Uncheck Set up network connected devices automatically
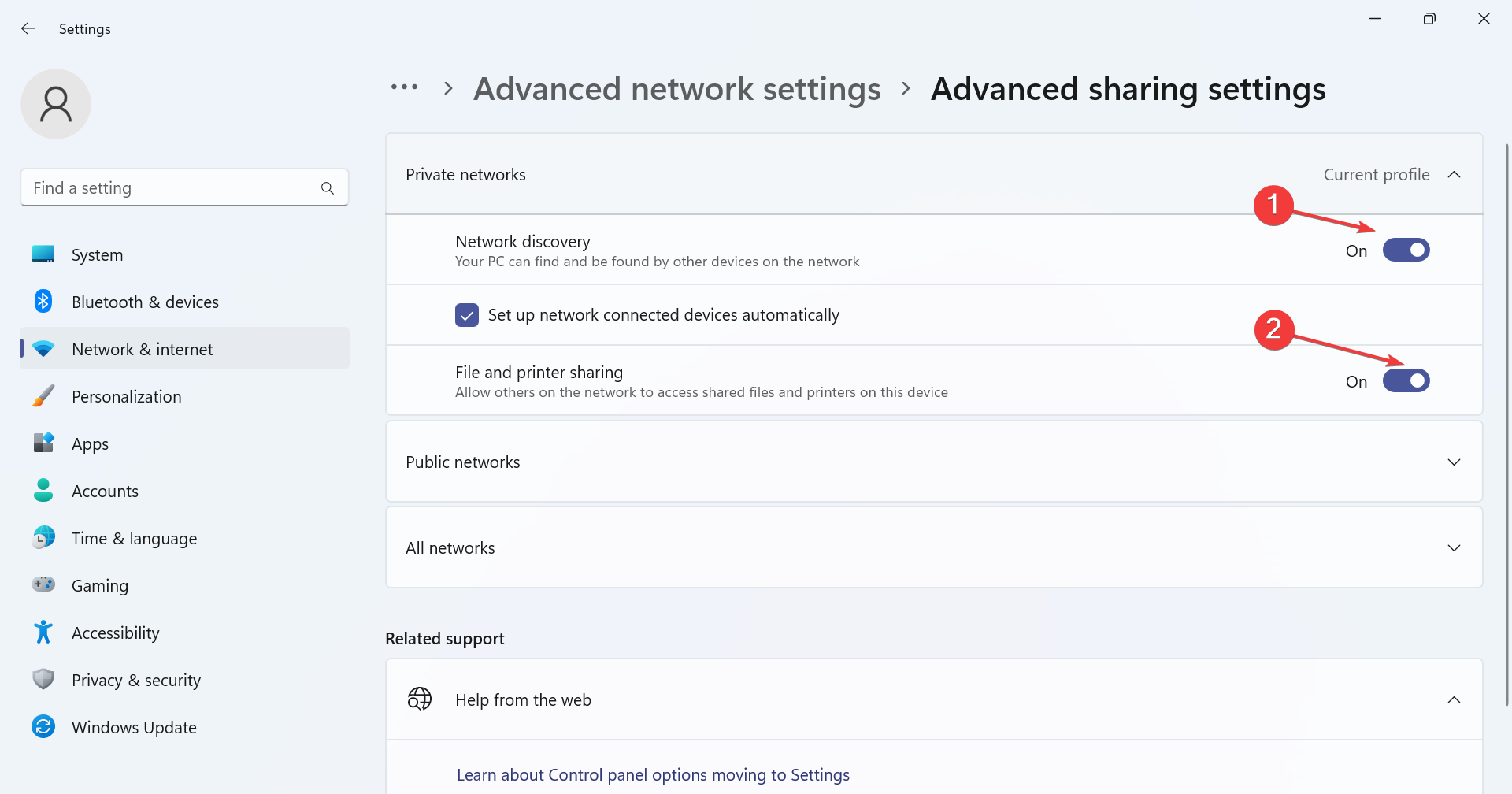The image size is (1512, 794). (x=467, y=315)
